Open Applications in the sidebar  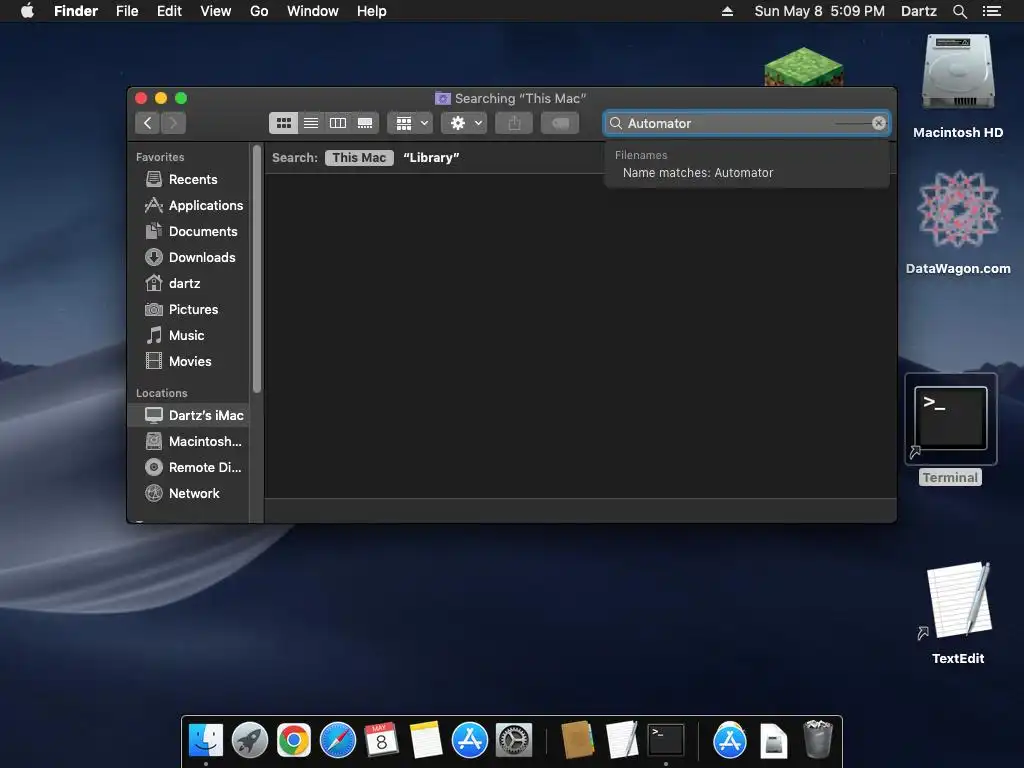[189, 205]
